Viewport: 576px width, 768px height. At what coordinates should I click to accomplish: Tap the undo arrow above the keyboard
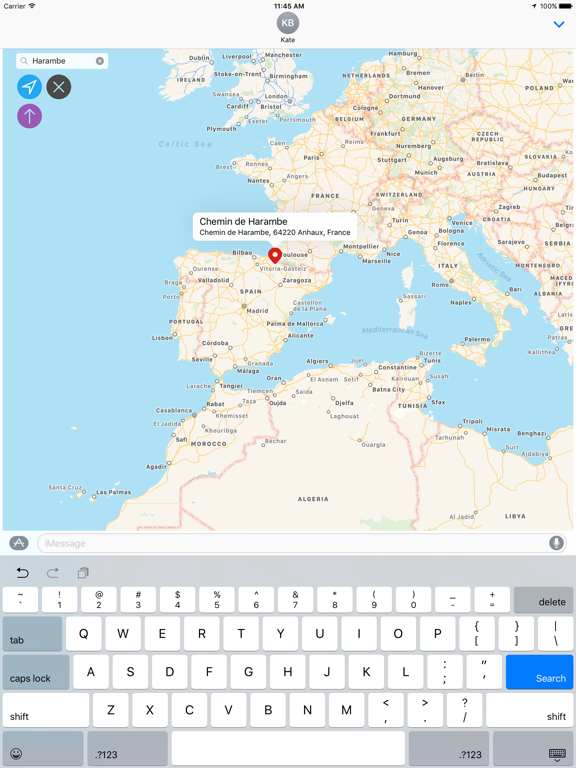point(23,572)
